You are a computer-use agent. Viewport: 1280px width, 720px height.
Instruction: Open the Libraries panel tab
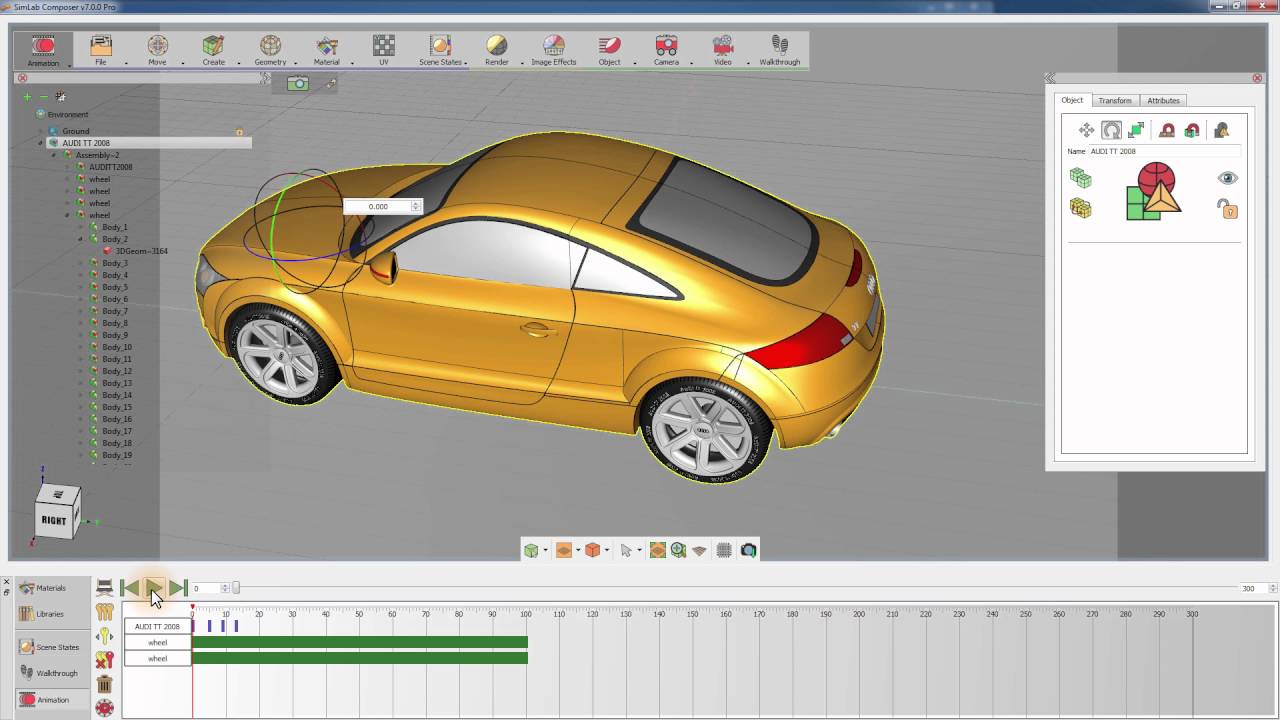coord(43,614)
